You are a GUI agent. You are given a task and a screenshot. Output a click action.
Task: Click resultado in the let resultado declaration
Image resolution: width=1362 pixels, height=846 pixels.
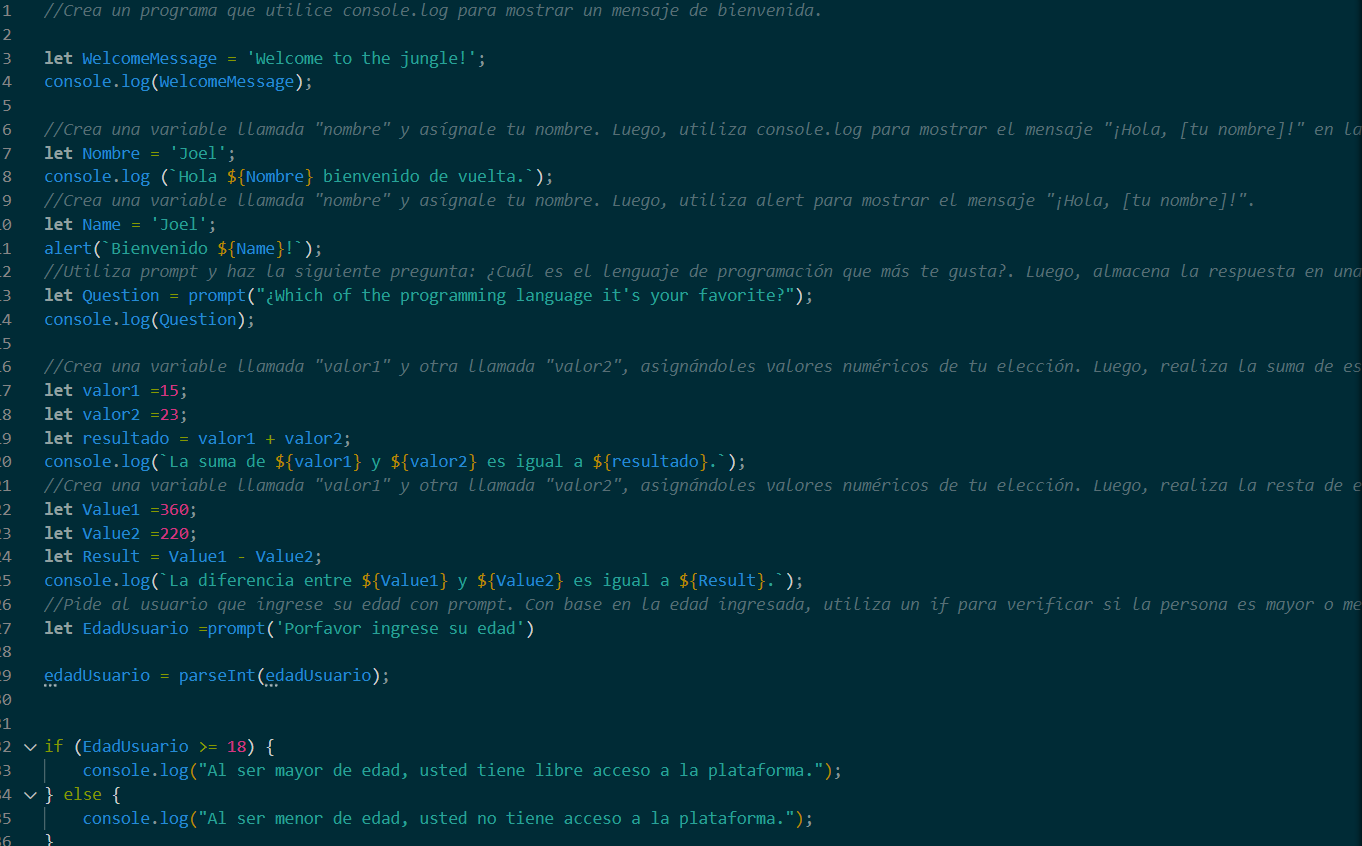coord(125,438)
